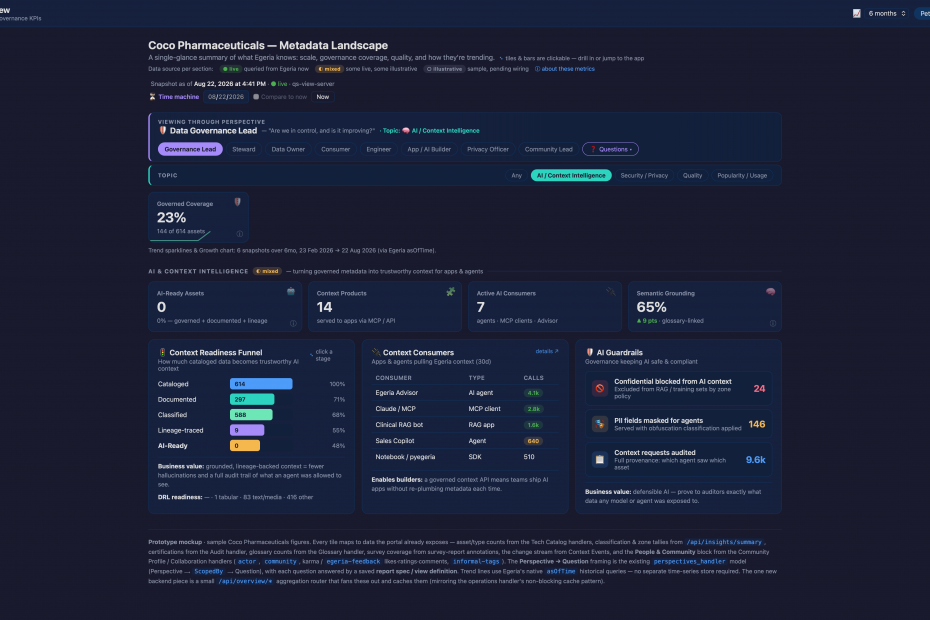The height and width of the screenshot is (620, 930).
Task: Select the AI / Context Intelligence topic filter
Action: [x=571, y=176]
